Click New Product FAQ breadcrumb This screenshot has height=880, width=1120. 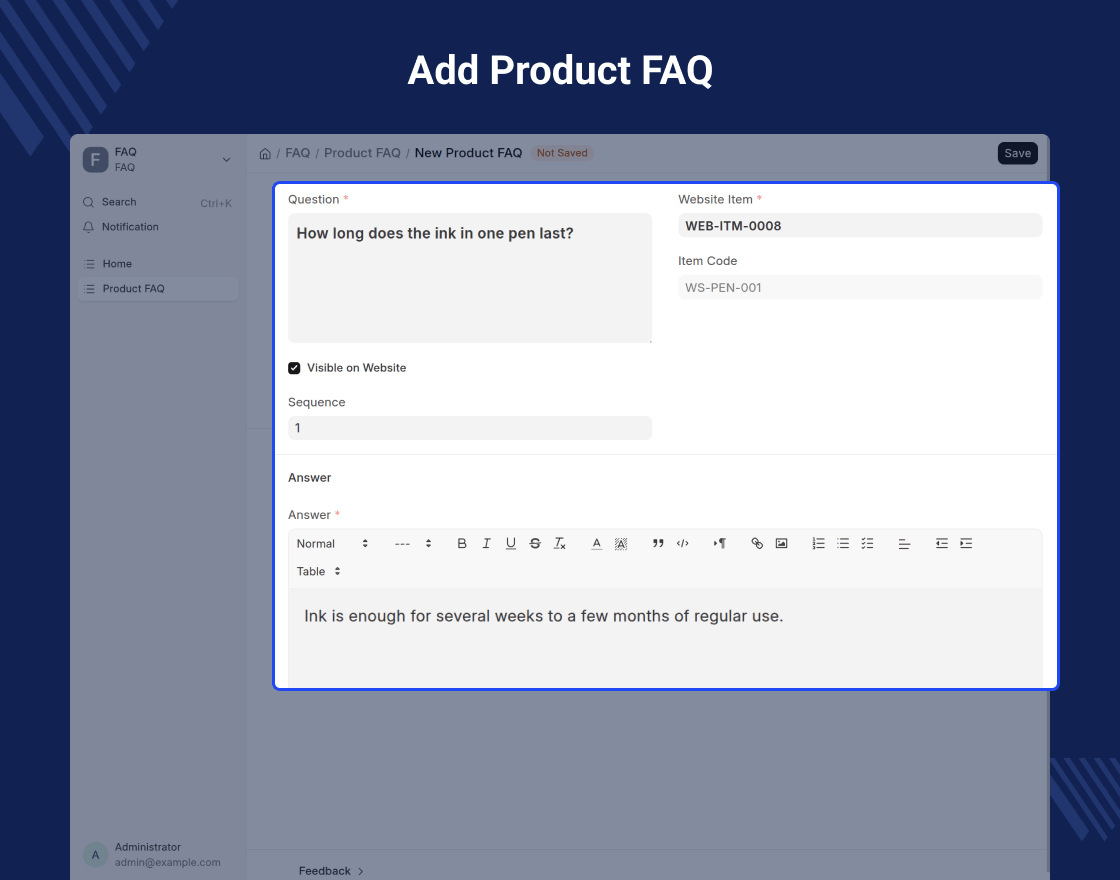point(468,153)
